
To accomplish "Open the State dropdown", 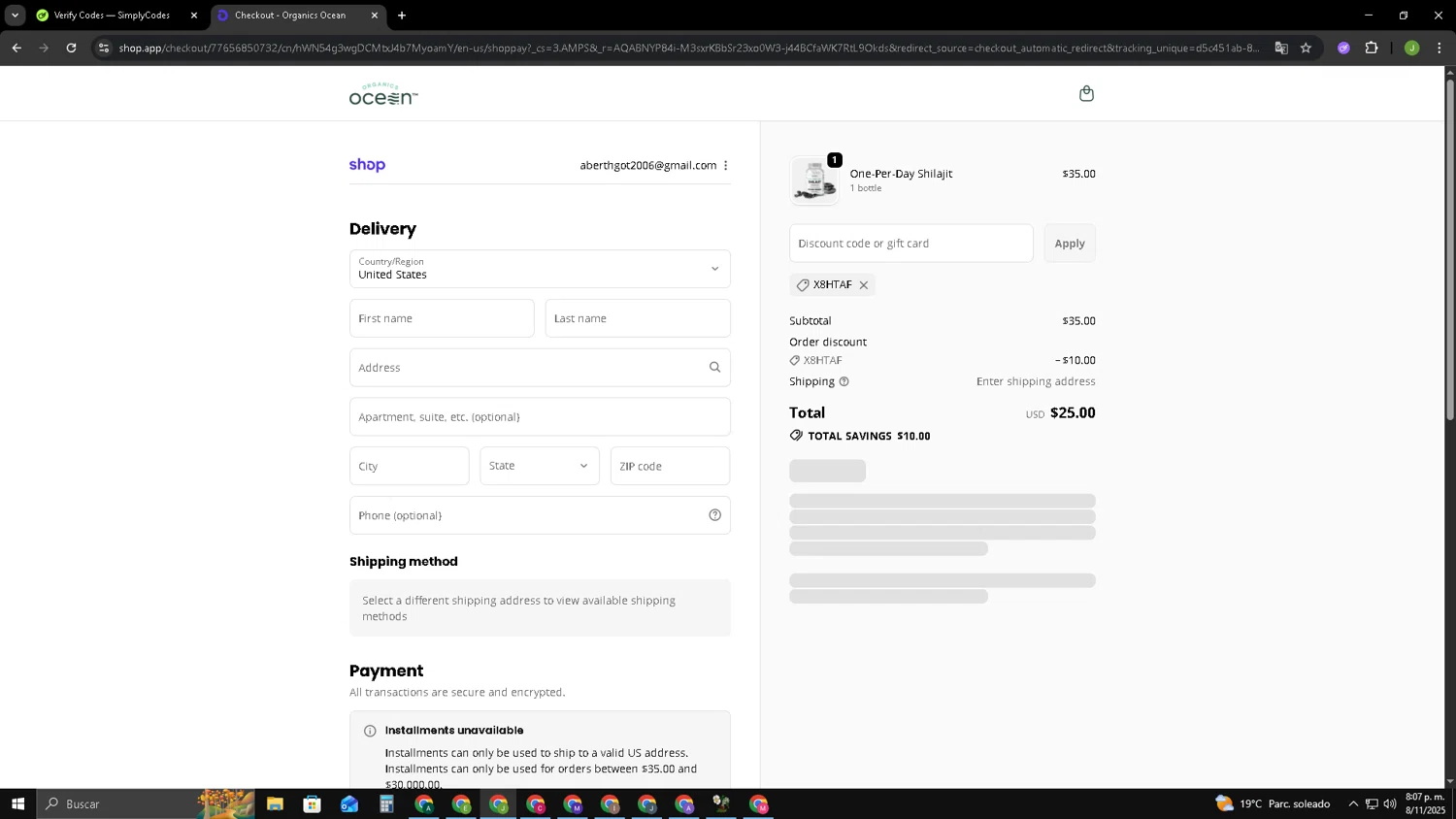I will click(540, 466).
